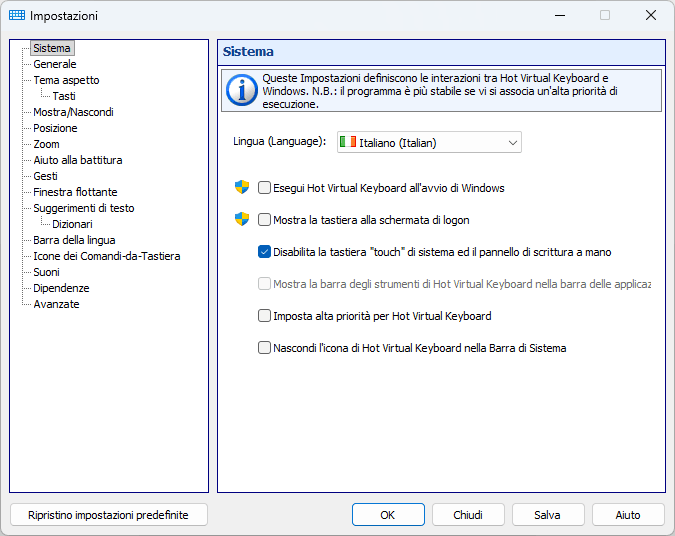Go to Mostra/Nascondi settings
The height and width of the screenshot is (536, 675).
74,112
